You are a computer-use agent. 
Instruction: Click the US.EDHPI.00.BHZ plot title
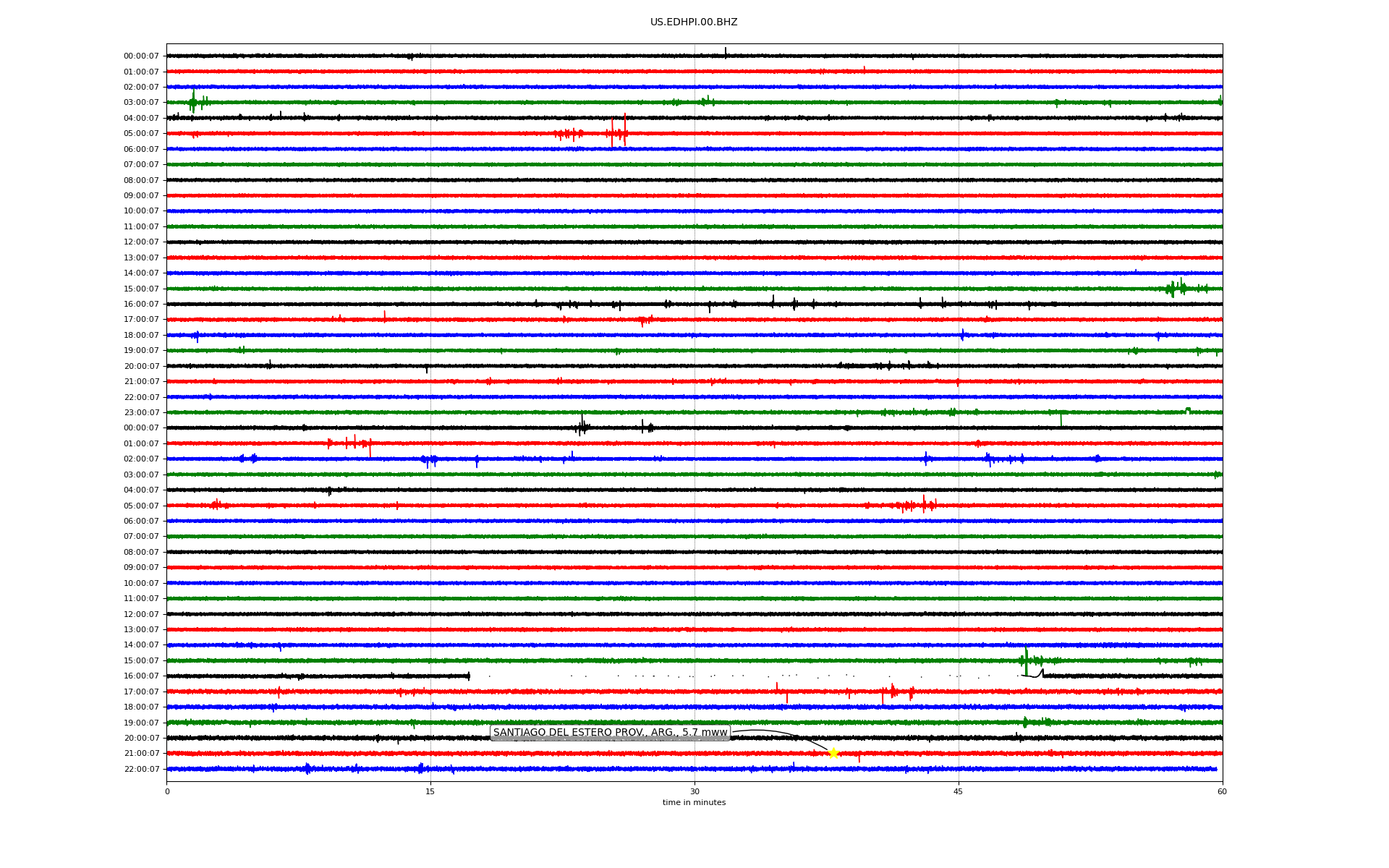point(694,22)
